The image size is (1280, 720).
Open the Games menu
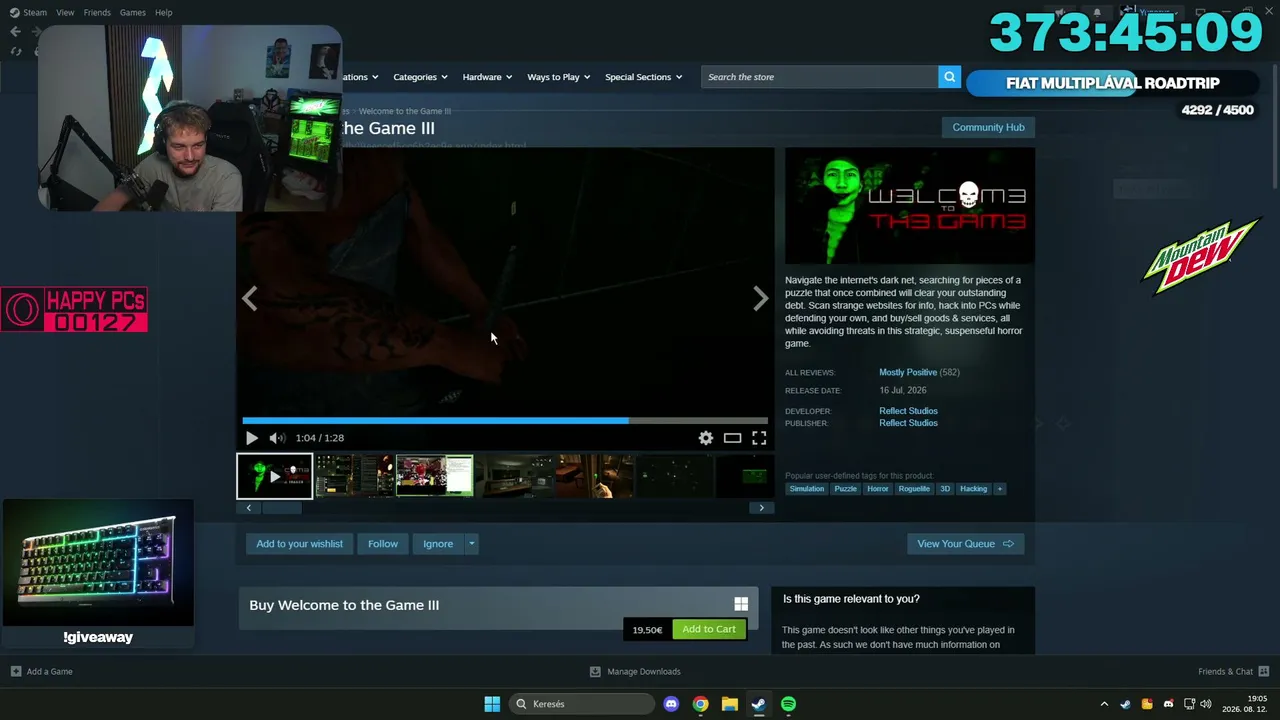click(x=132, y=12)
